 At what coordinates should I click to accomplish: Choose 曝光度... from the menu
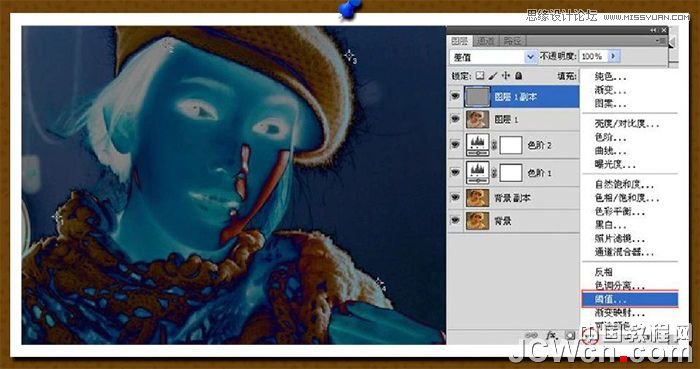tap(615, 165)
